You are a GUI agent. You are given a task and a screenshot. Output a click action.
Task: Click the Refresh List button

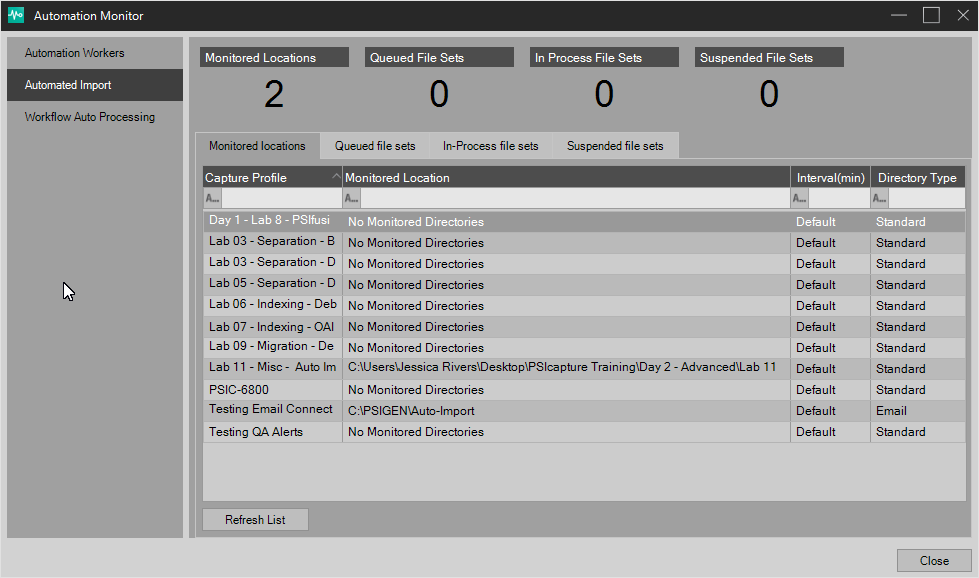pyautogui.click(x=255, y=519)
